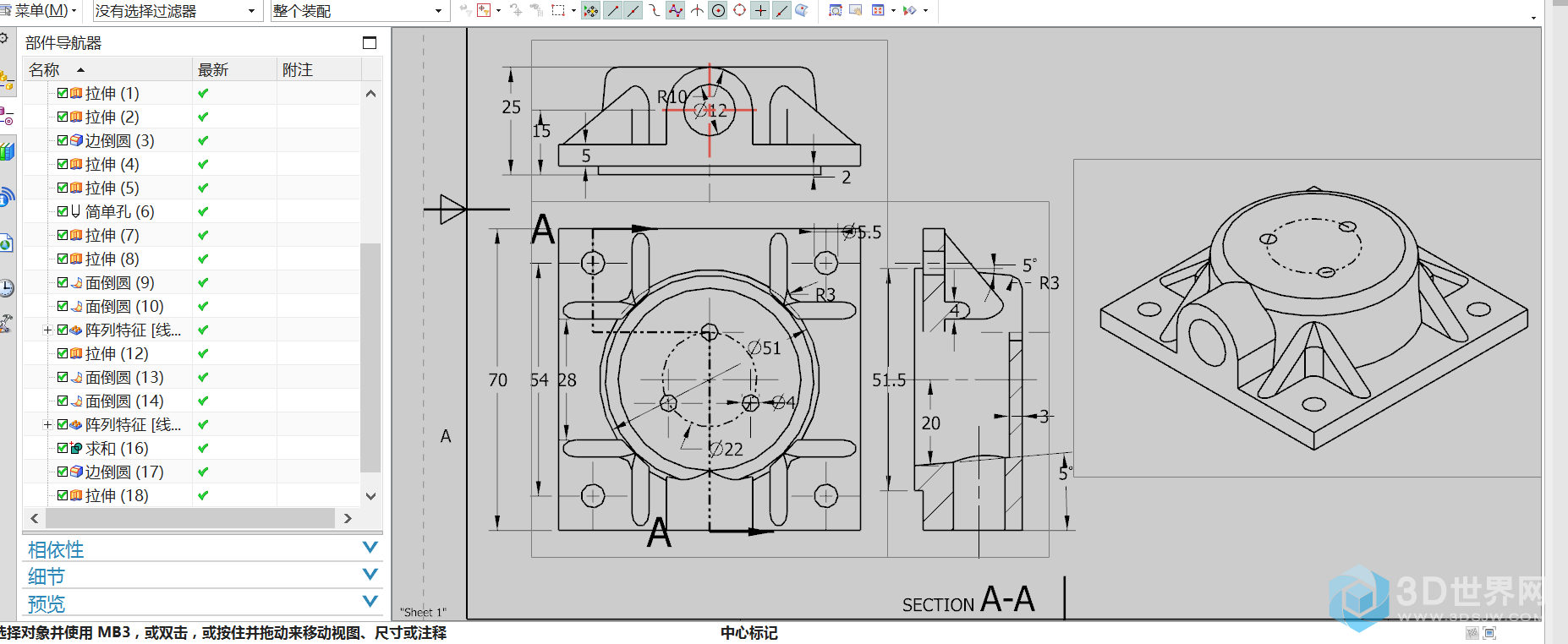Viewport: 1568px width, 644px height.
Task: Open dropdown arrow beside rectangle selection icon
Action: tap(573, 11)
